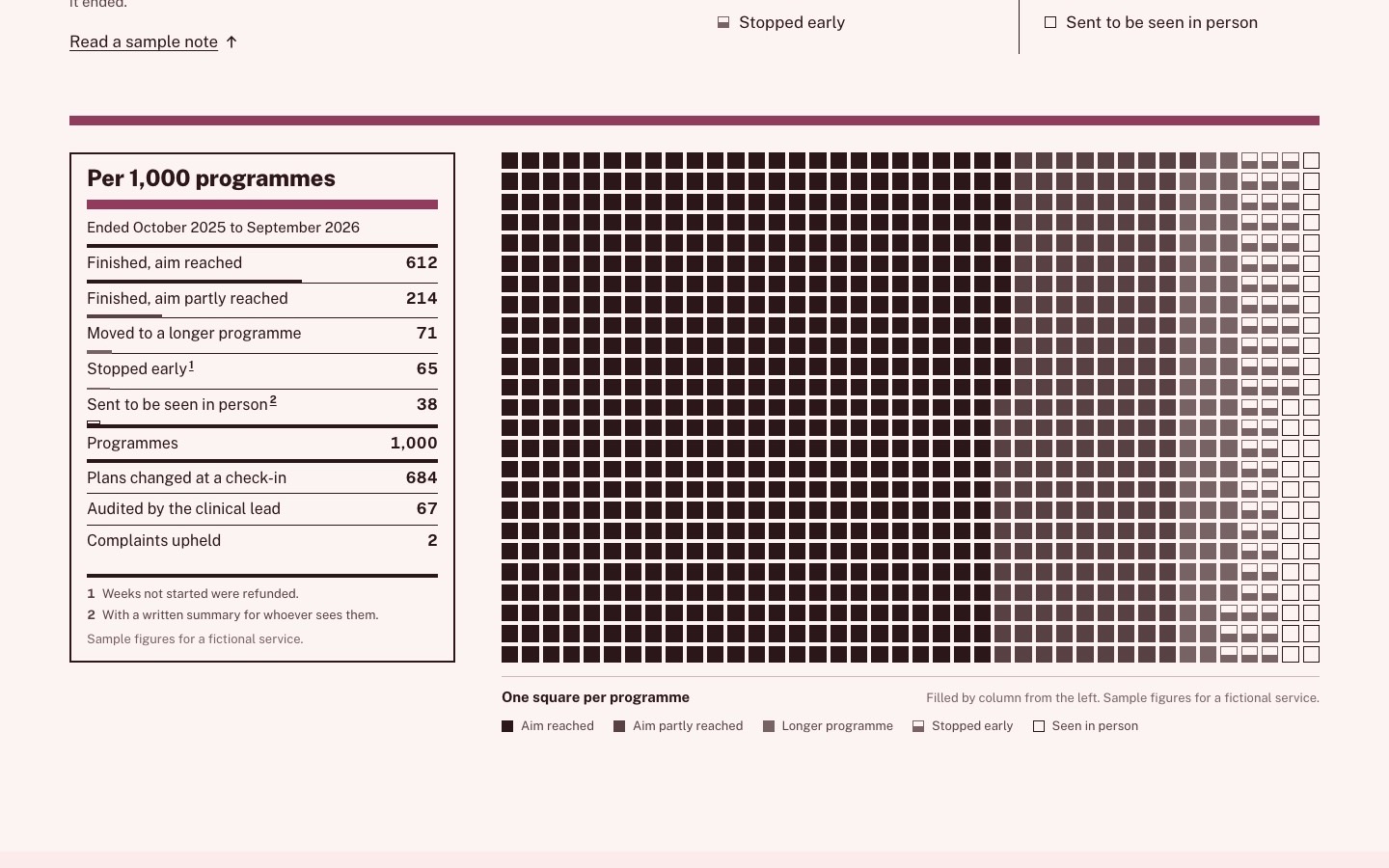Click the "One square per programme" caption

595,697
